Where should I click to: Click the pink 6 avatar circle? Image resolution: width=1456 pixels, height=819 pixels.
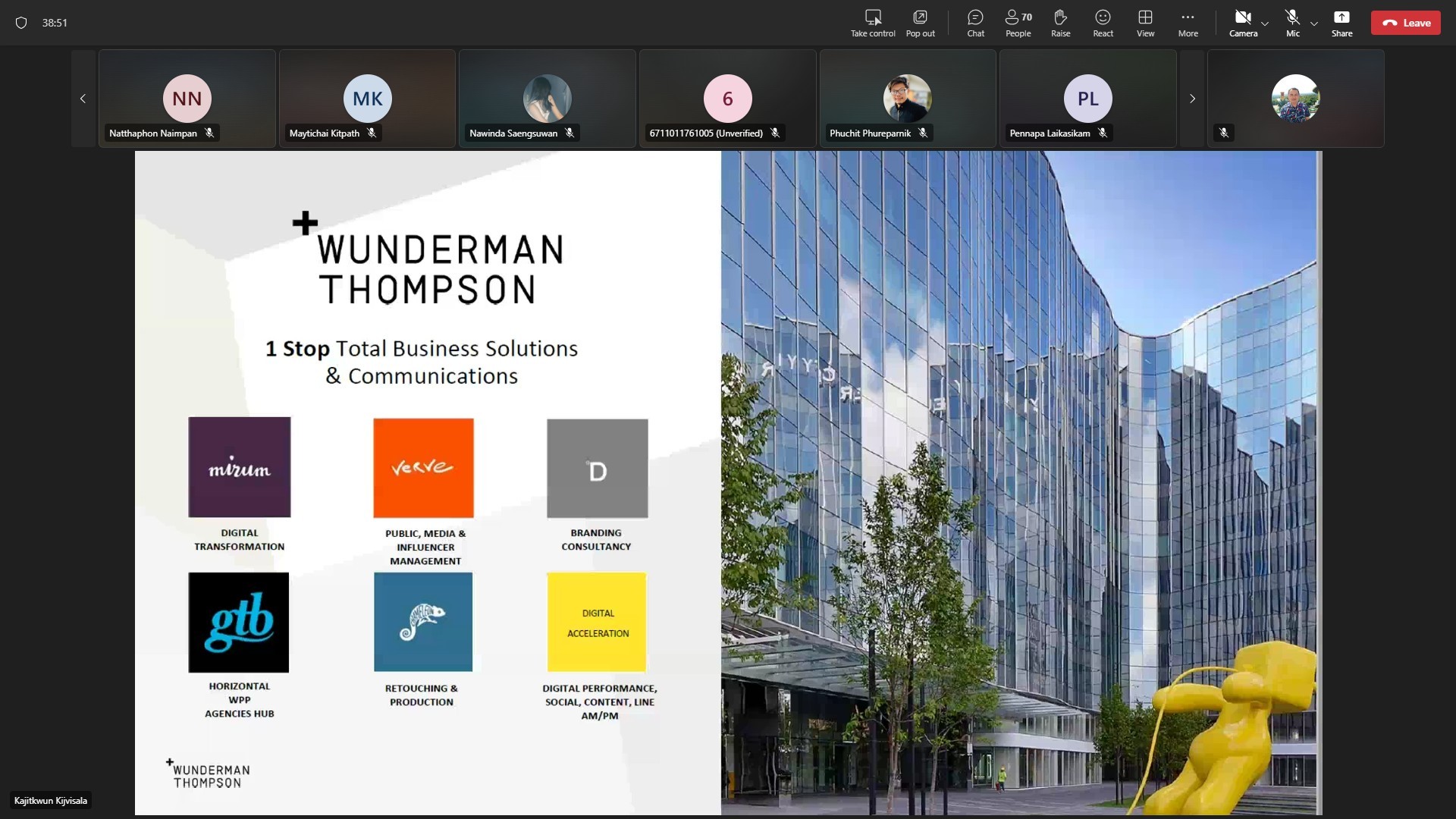pos(727,99)
